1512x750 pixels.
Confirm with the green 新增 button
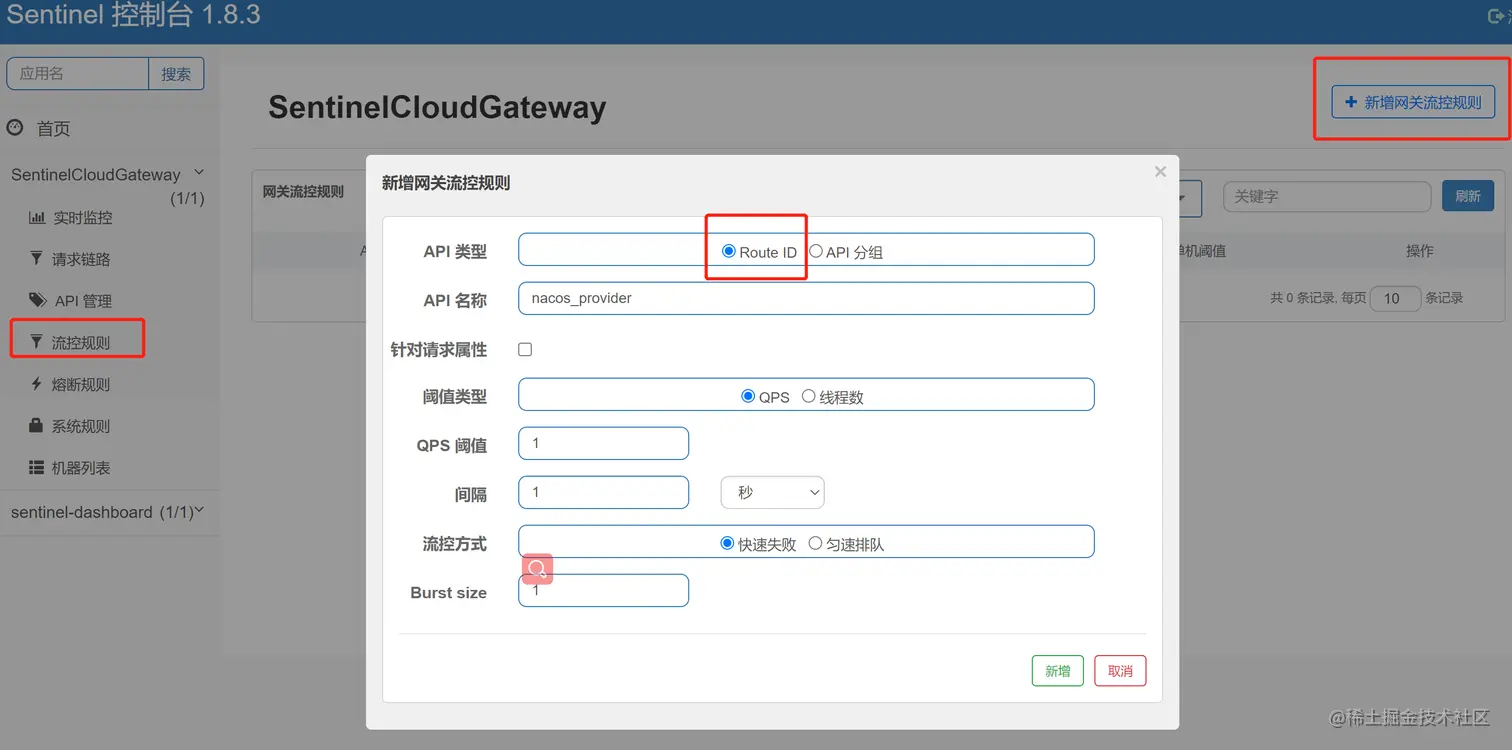[1058, 671]
